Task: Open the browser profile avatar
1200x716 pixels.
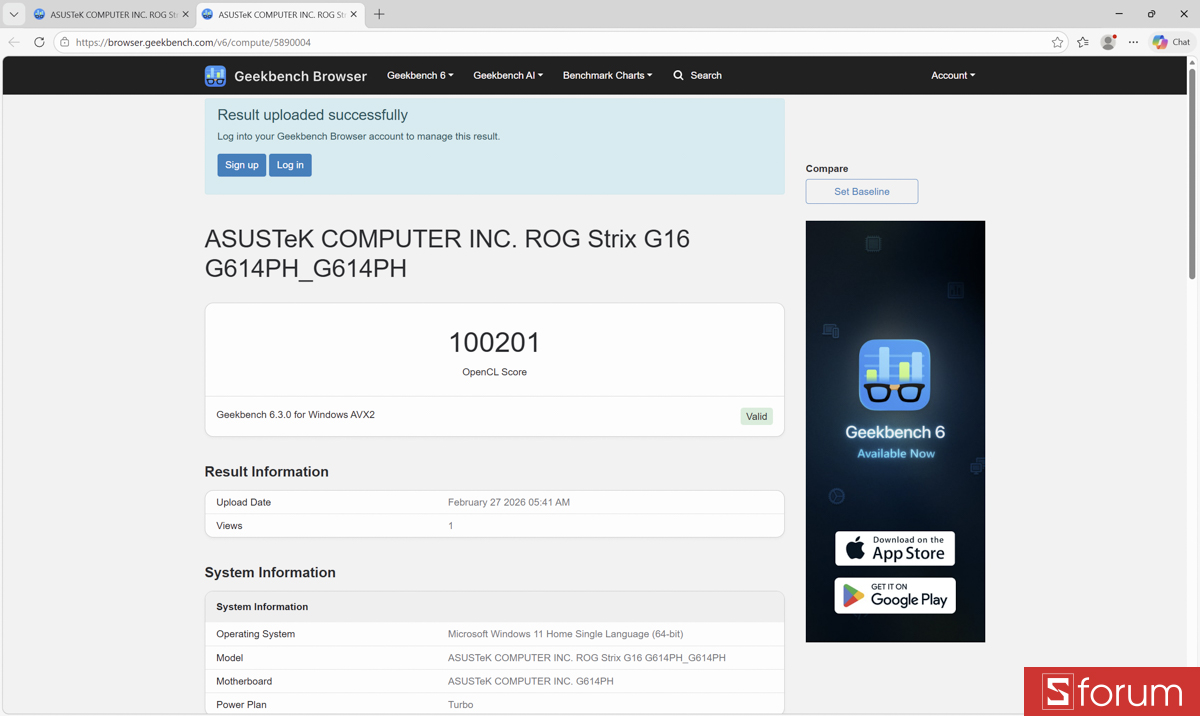Action: [1108, 42]
